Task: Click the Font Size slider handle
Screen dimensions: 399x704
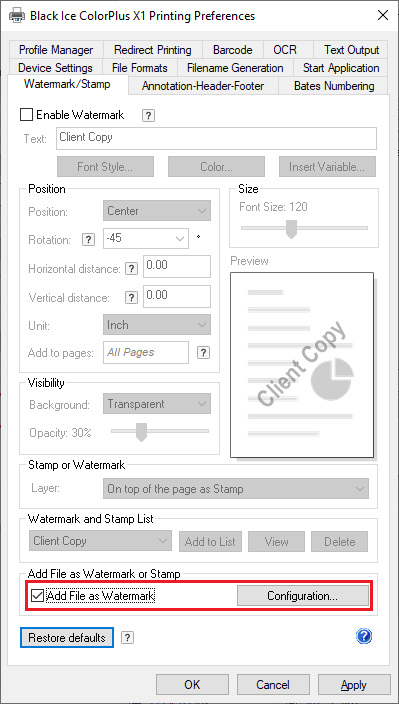Action: tap(292, 229)
